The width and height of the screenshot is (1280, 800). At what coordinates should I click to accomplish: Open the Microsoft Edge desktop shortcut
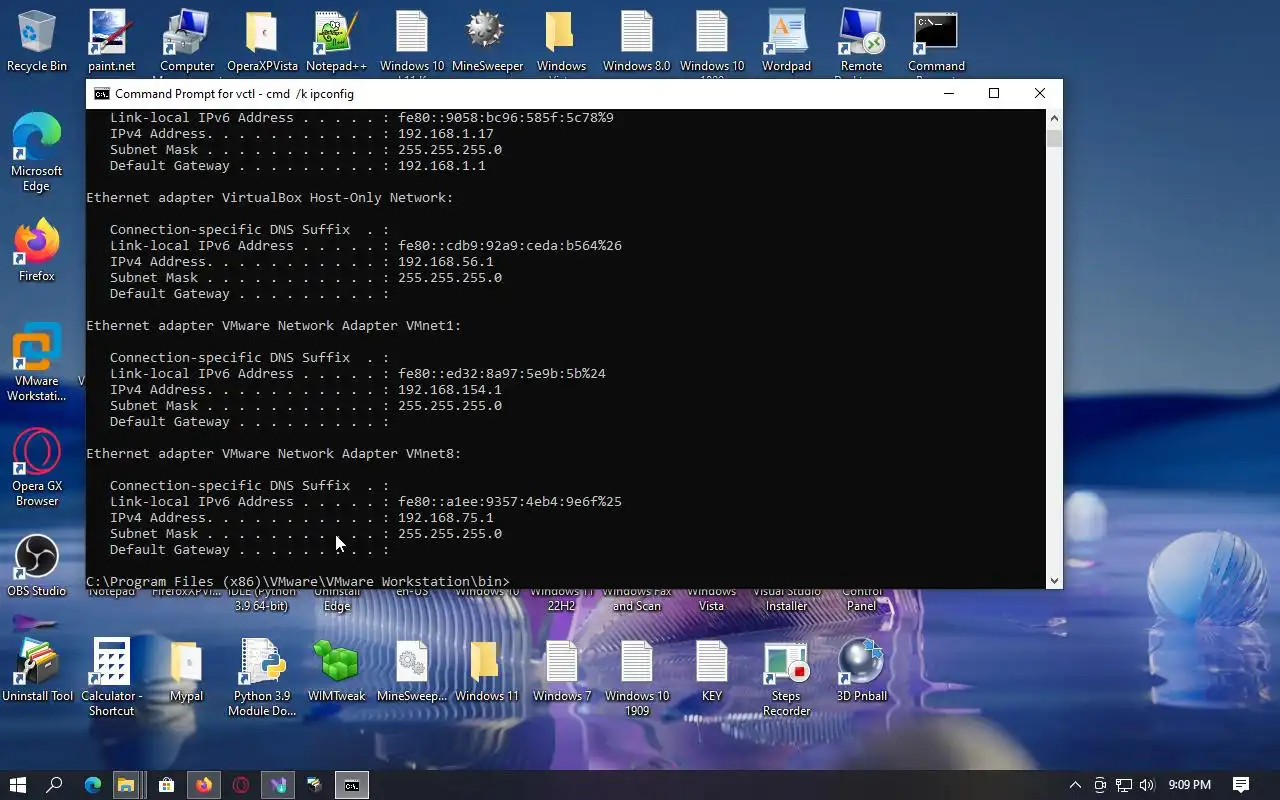point(37,153)
